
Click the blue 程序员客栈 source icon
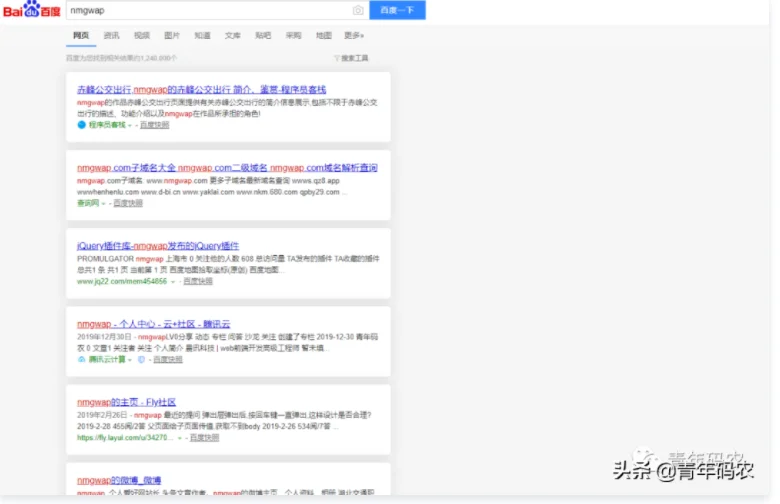point(82,125)
